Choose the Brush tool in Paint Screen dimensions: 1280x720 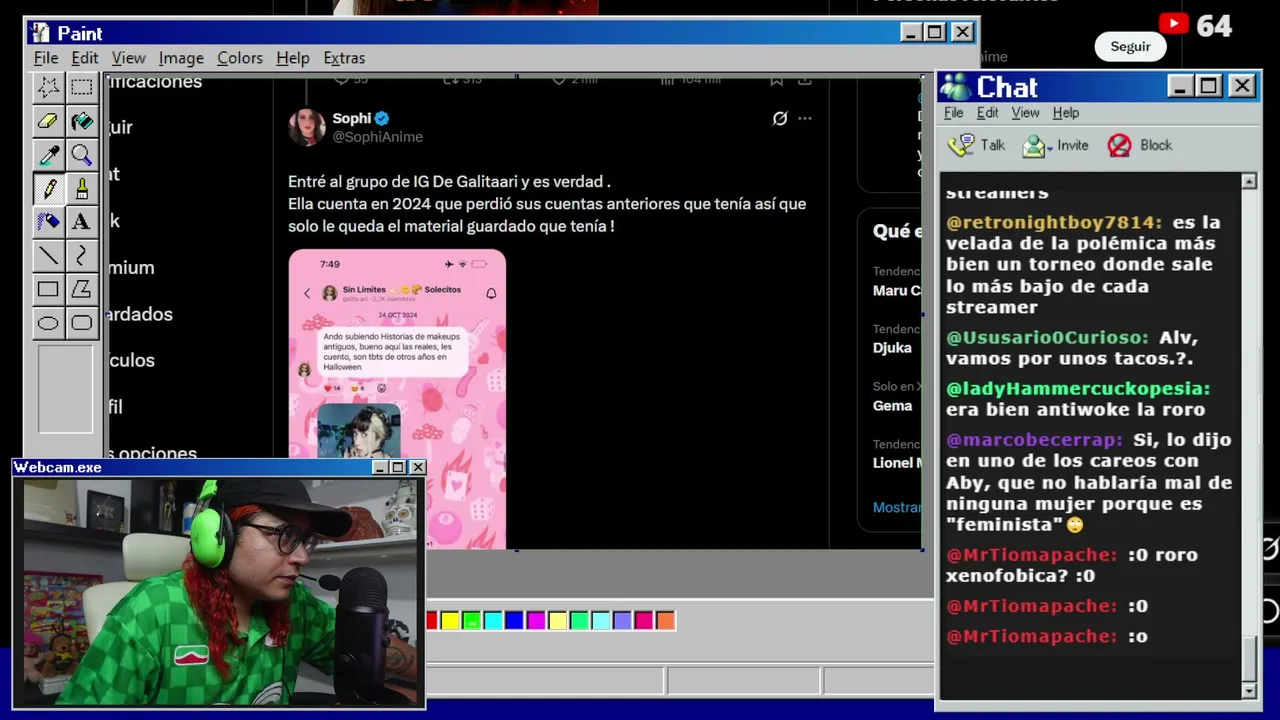click(81, 188)
